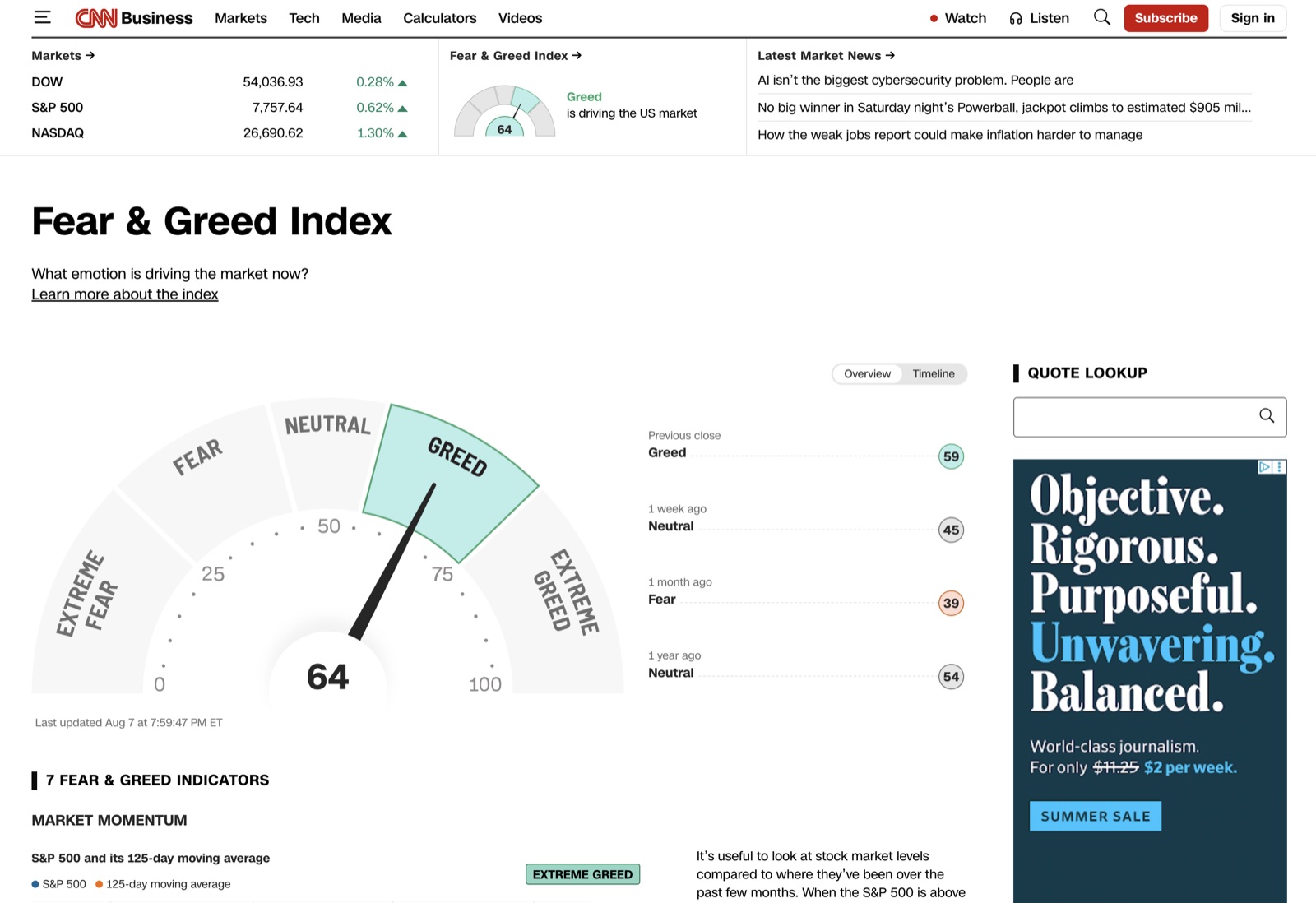Click the S&P 500 index row name
This screenshot has width=1316, height=903.
pos(58,107)
